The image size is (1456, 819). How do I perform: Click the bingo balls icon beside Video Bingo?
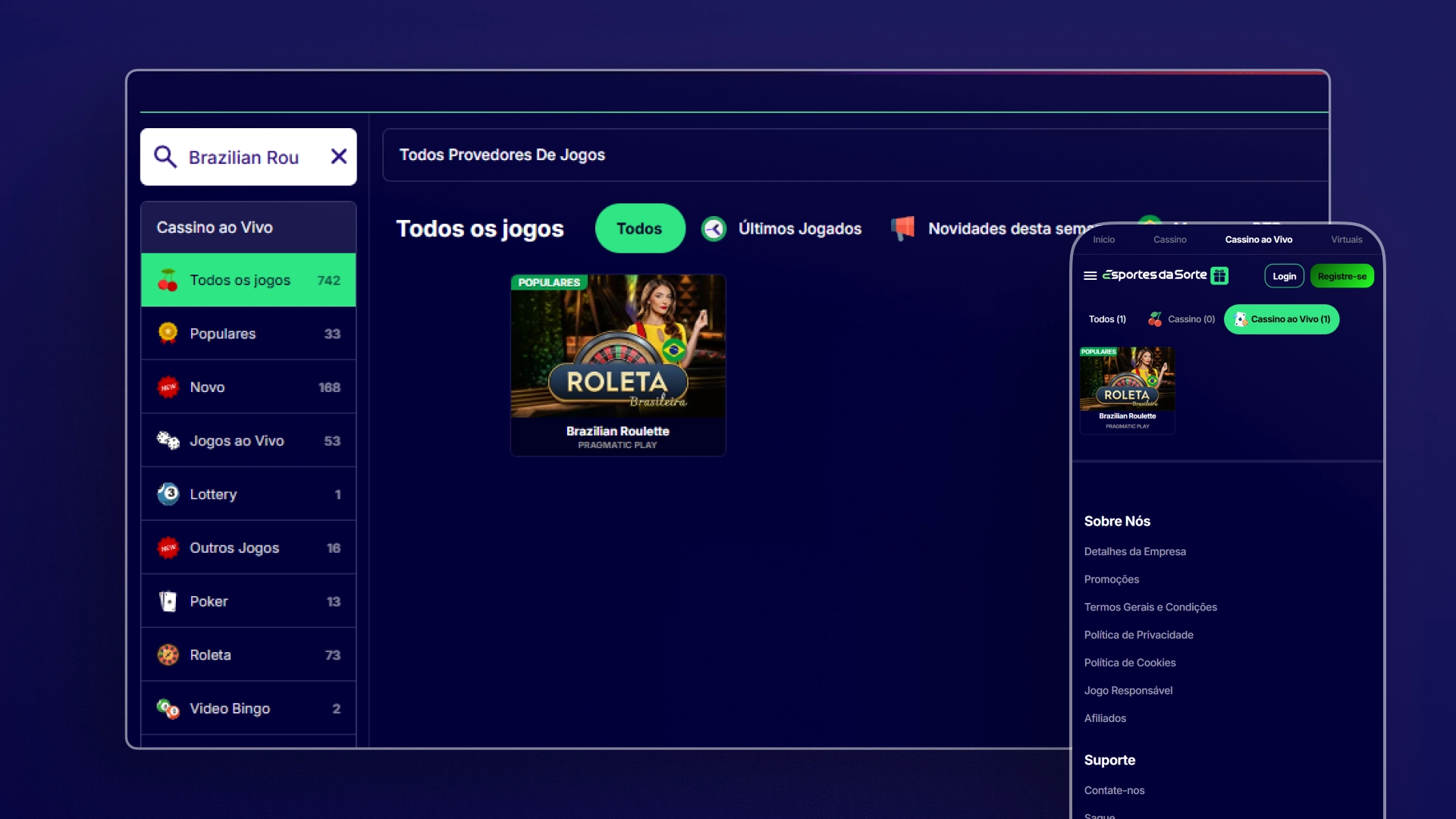click(168, 708)
